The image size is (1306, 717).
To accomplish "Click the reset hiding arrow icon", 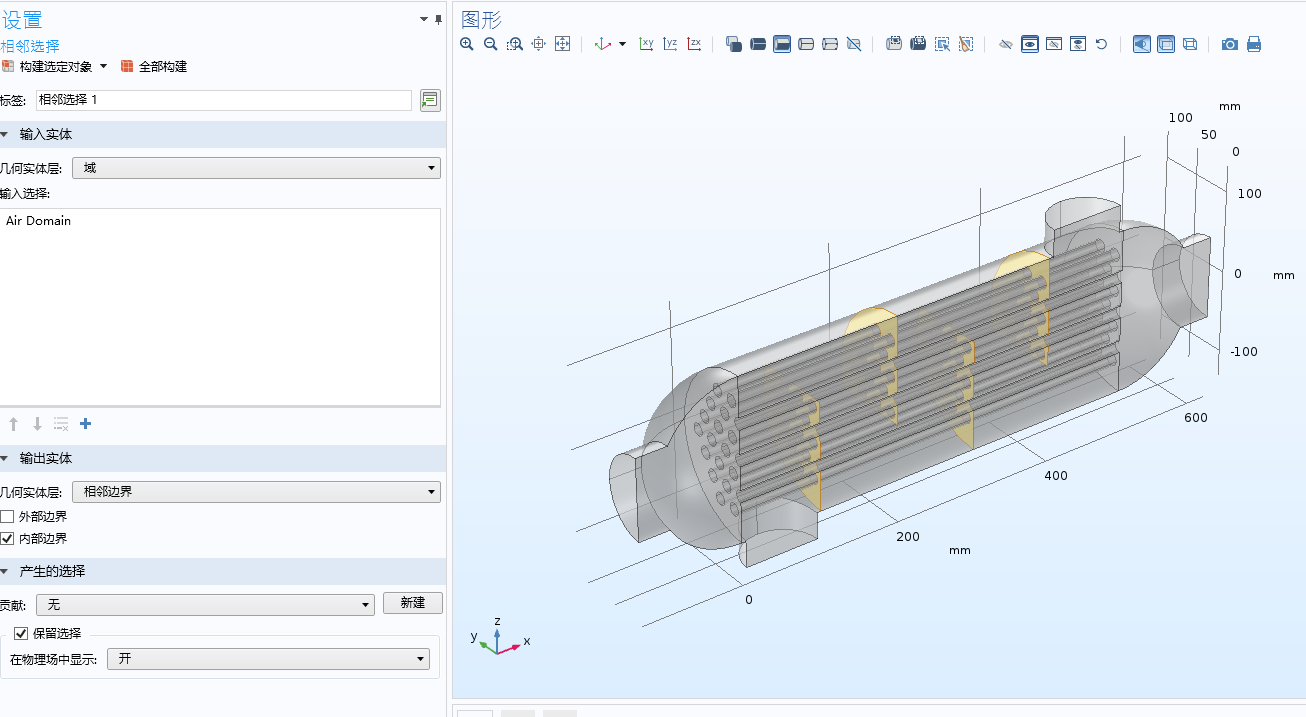I will click(x=1102, y=44).
